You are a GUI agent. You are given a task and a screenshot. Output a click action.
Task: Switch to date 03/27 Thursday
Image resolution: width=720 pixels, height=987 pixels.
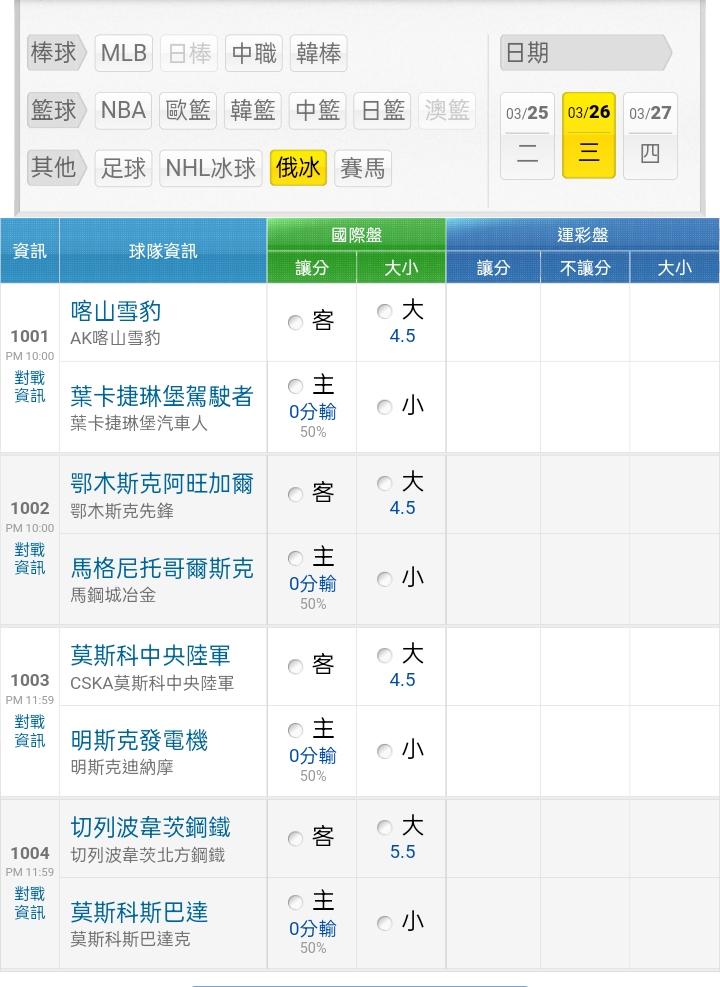[650, 135]
